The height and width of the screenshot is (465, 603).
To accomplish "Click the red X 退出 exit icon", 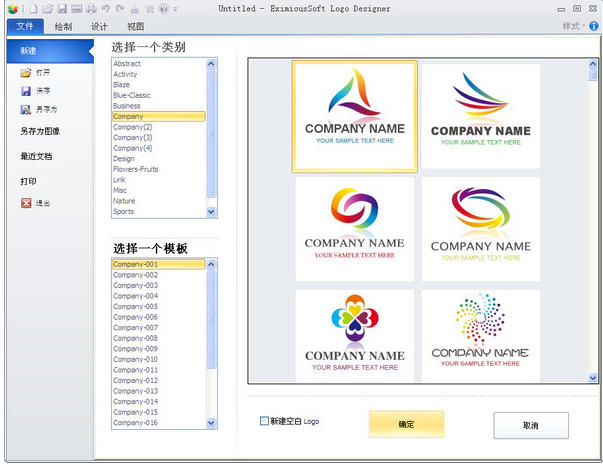I will (x=26, y=203).
